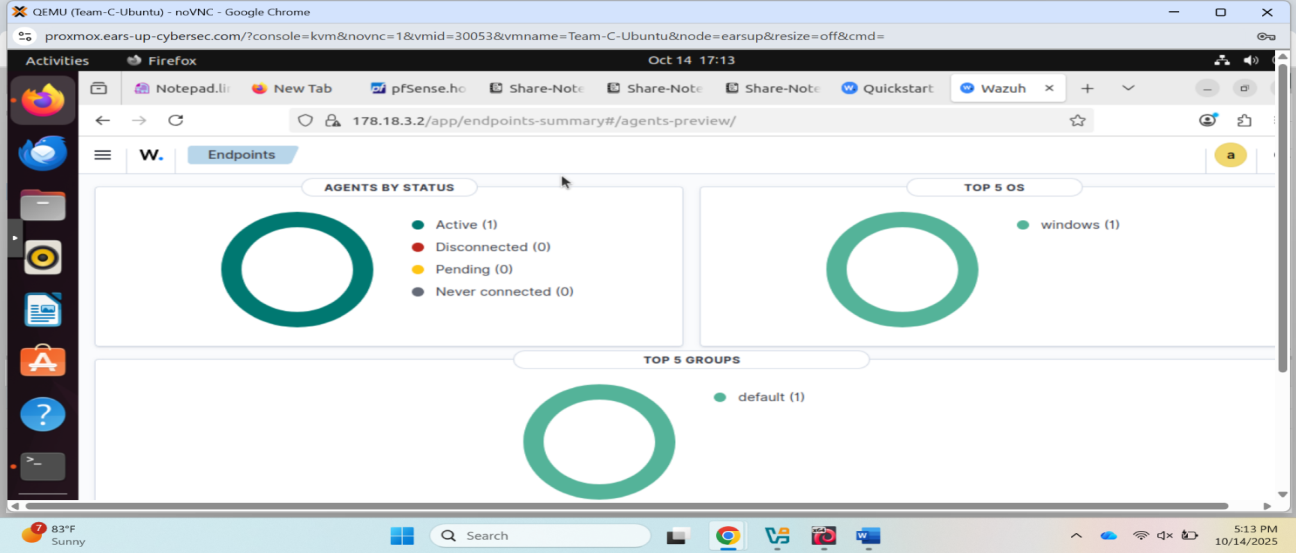Click the Ubuntu network status icon
This screenshot has width=1296, height=553.
[1222, 60]
